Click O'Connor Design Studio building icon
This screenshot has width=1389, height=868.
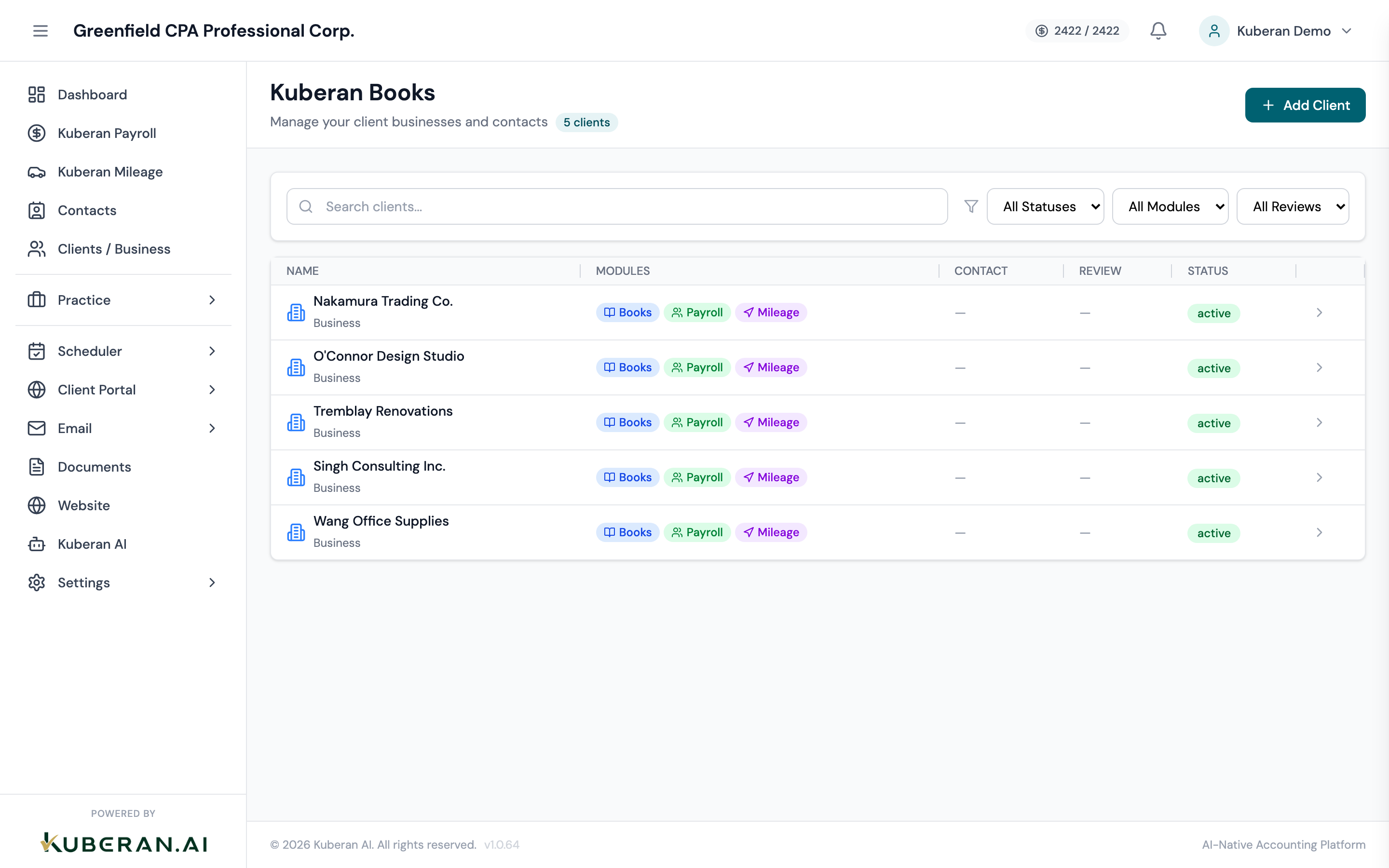point(296,367)
